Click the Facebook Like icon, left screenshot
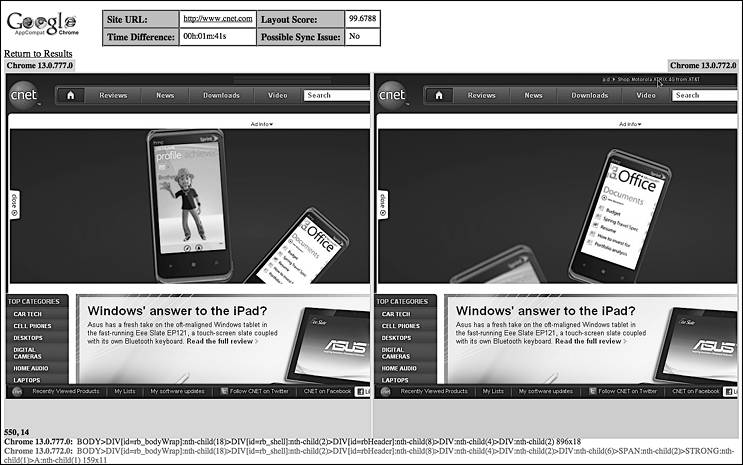This screenshot has height=465, width=743. pos(362,392)
